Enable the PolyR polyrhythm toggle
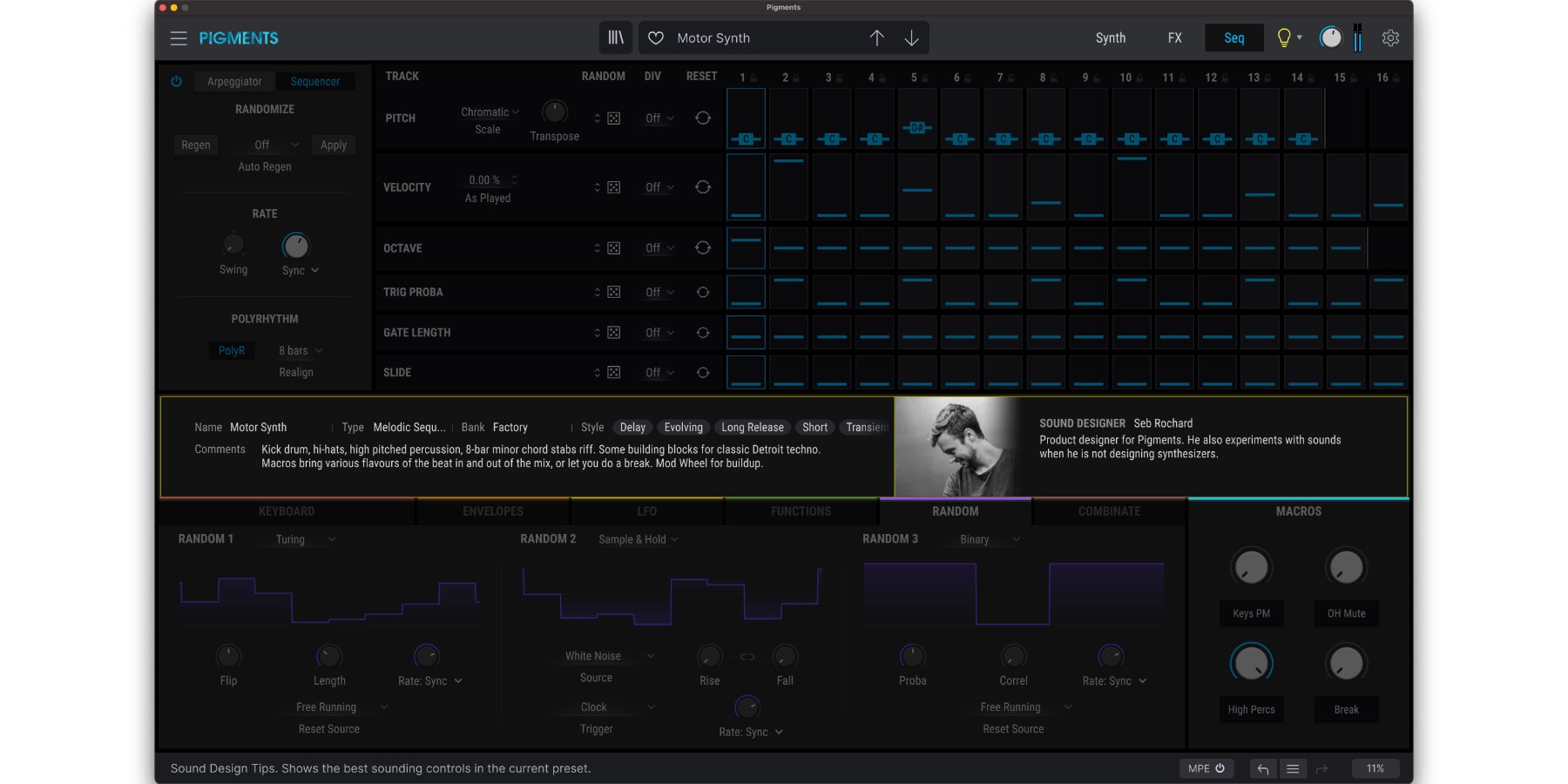1568x784 pixels. point(232,350)
